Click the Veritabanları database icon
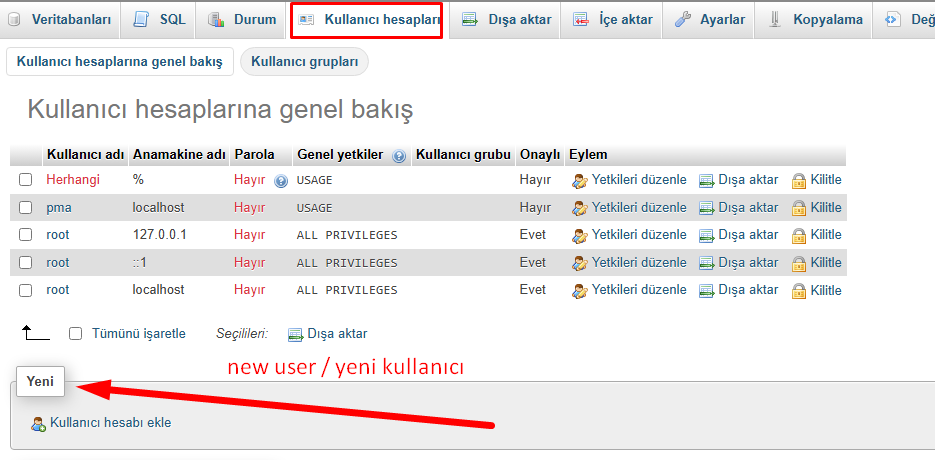Image resolution: width=935 pixels, height=460 pixels. [x=14, y=20]
